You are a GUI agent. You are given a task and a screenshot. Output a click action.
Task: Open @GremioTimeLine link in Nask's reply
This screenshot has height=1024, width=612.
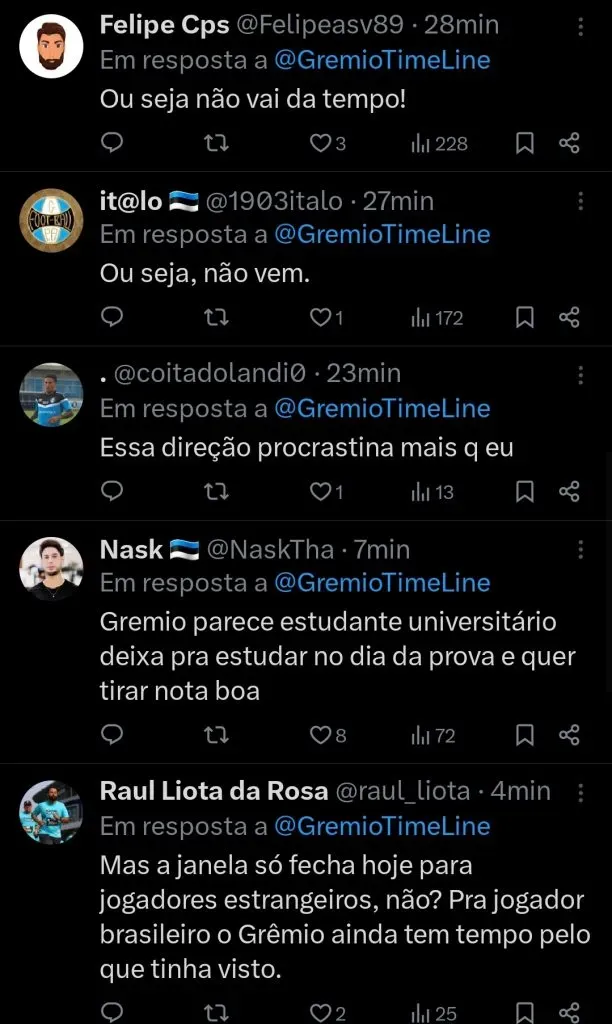click(x=382, y=582)
